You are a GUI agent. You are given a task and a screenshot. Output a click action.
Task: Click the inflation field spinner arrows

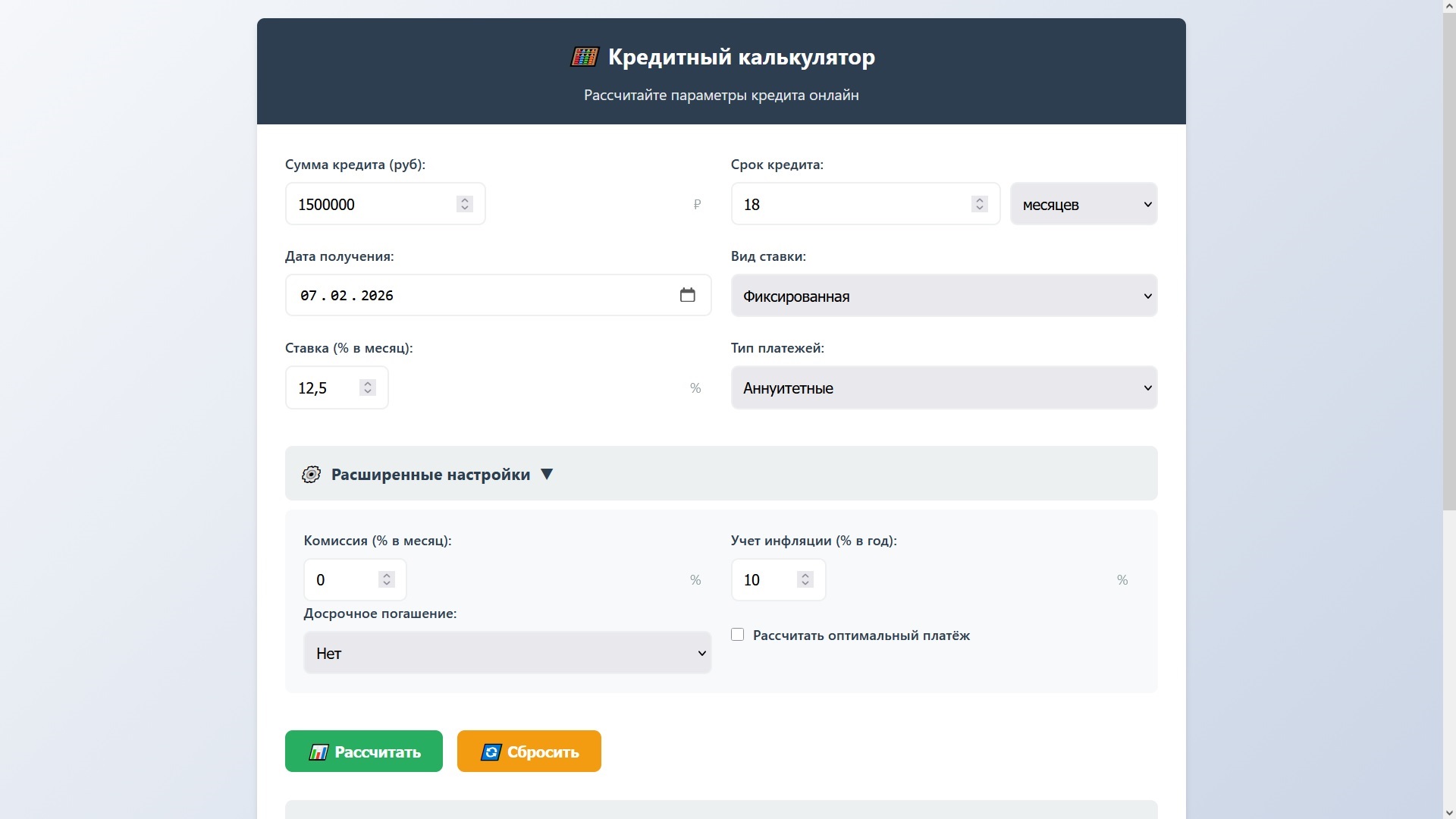point(805,579)
